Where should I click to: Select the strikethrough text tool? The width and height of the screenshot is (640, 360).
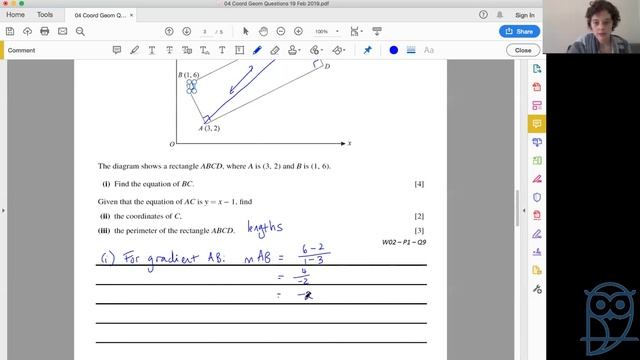coord(169,50)
